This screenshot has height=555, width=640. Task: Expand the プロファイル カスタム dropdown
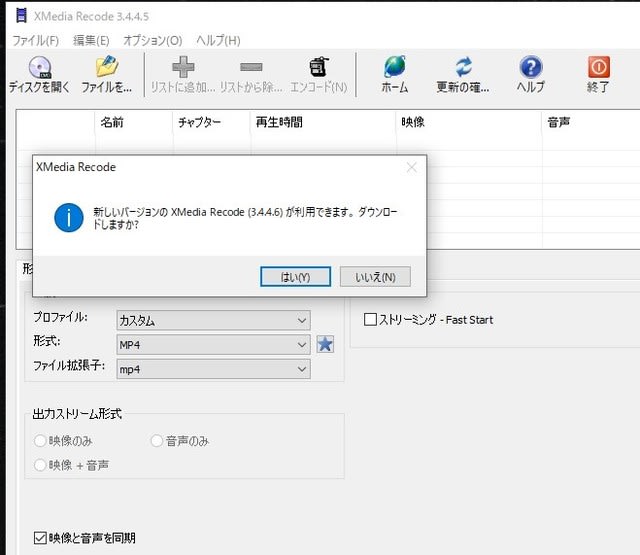click(x=213, y=320)
